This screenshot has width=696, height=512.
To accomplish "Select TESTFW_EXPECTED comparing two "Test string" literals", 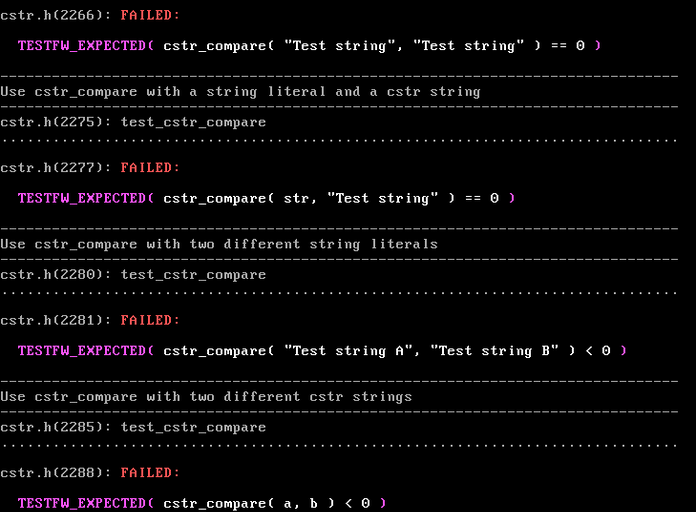I will (309, 46).
